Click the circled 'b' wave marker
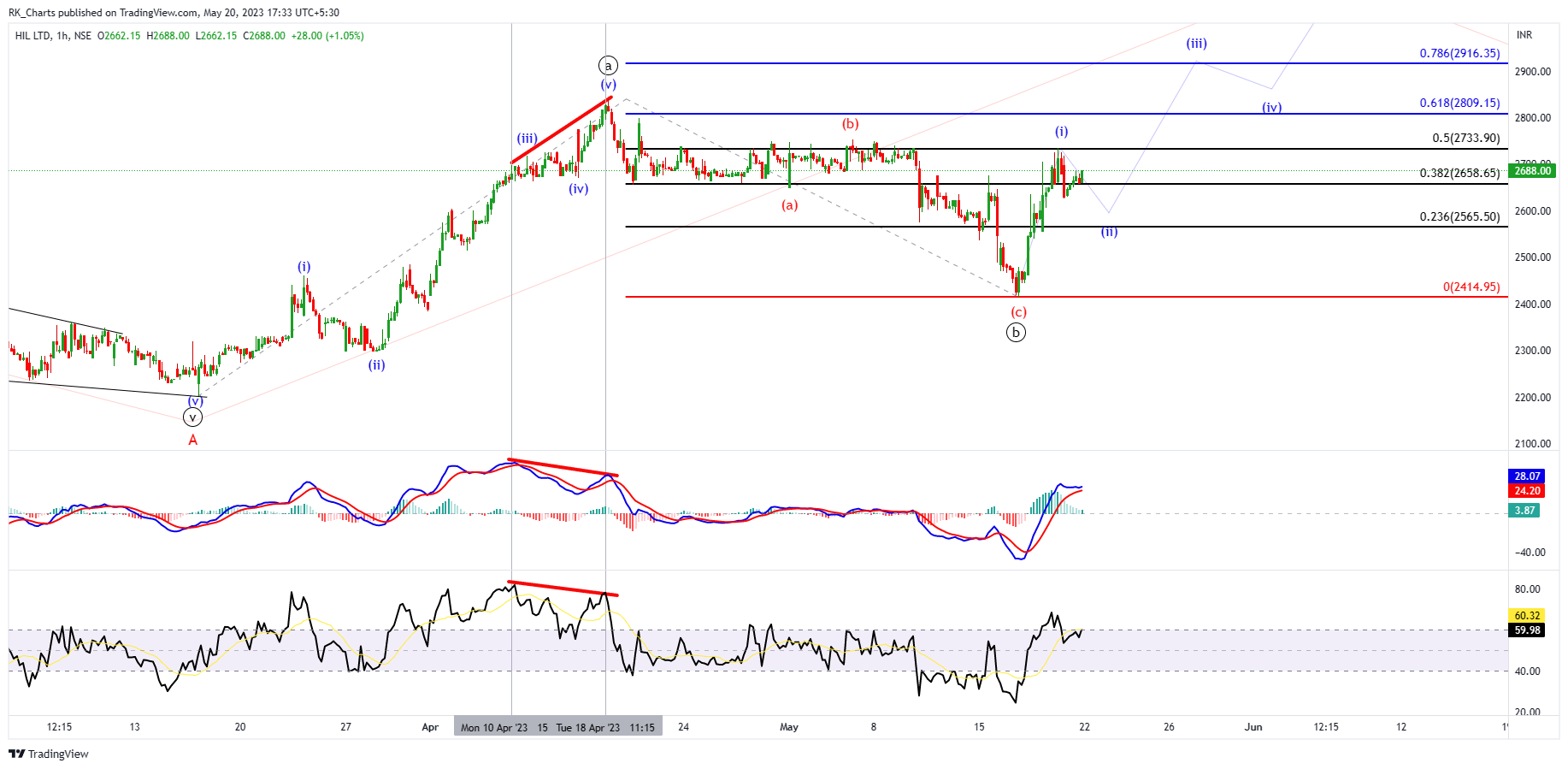This screenshot has width=1568, height=769. point(1016,333)
